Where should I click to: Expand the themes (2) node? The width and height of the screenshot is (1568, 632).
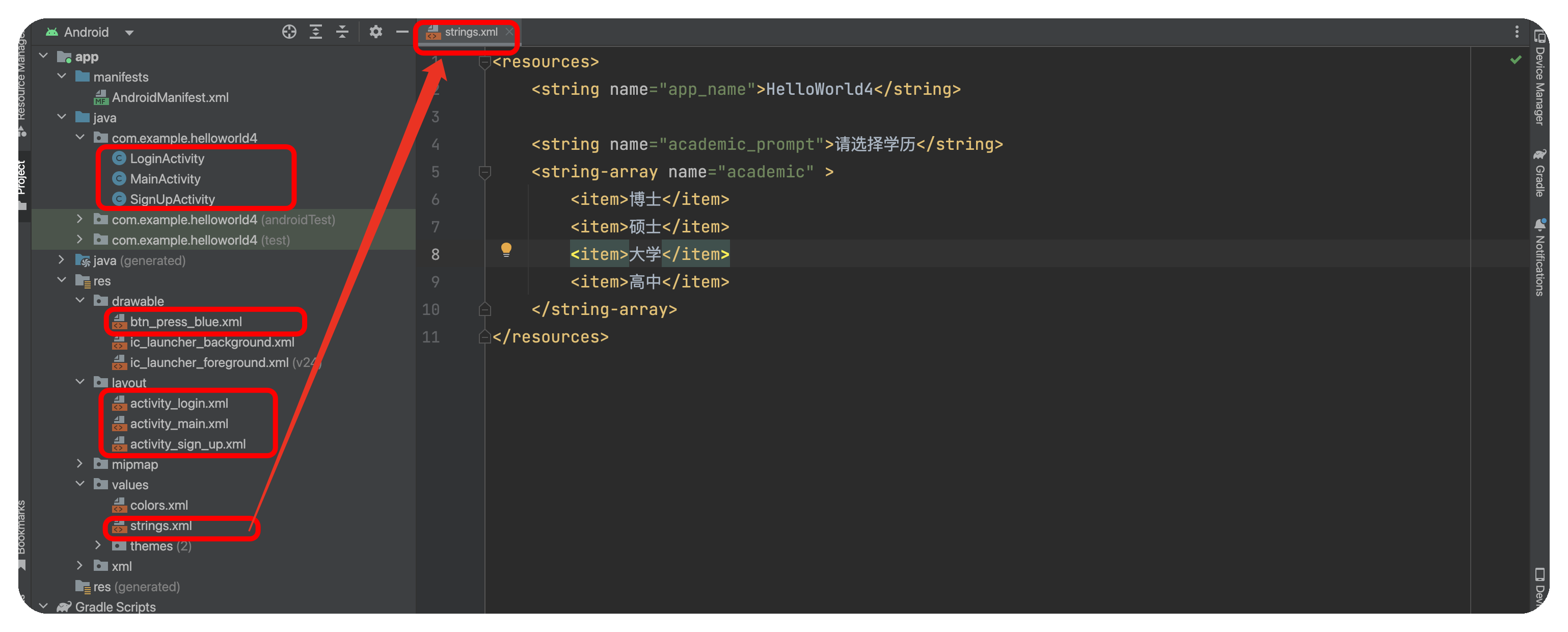pyautogui.click(x=98, y=545)
